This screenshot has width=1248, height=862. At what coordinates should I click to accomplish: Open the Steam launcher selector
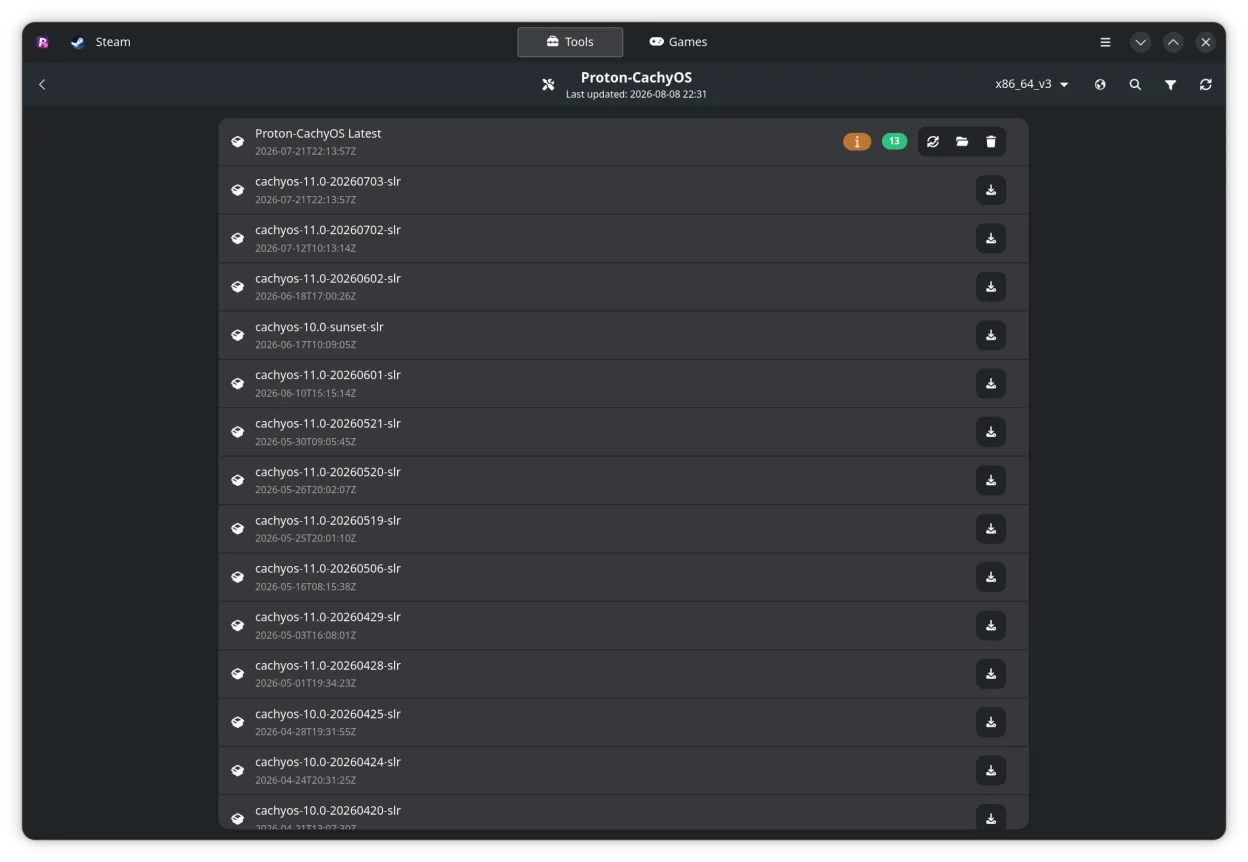pyautogui.click(x=101, y=42)
